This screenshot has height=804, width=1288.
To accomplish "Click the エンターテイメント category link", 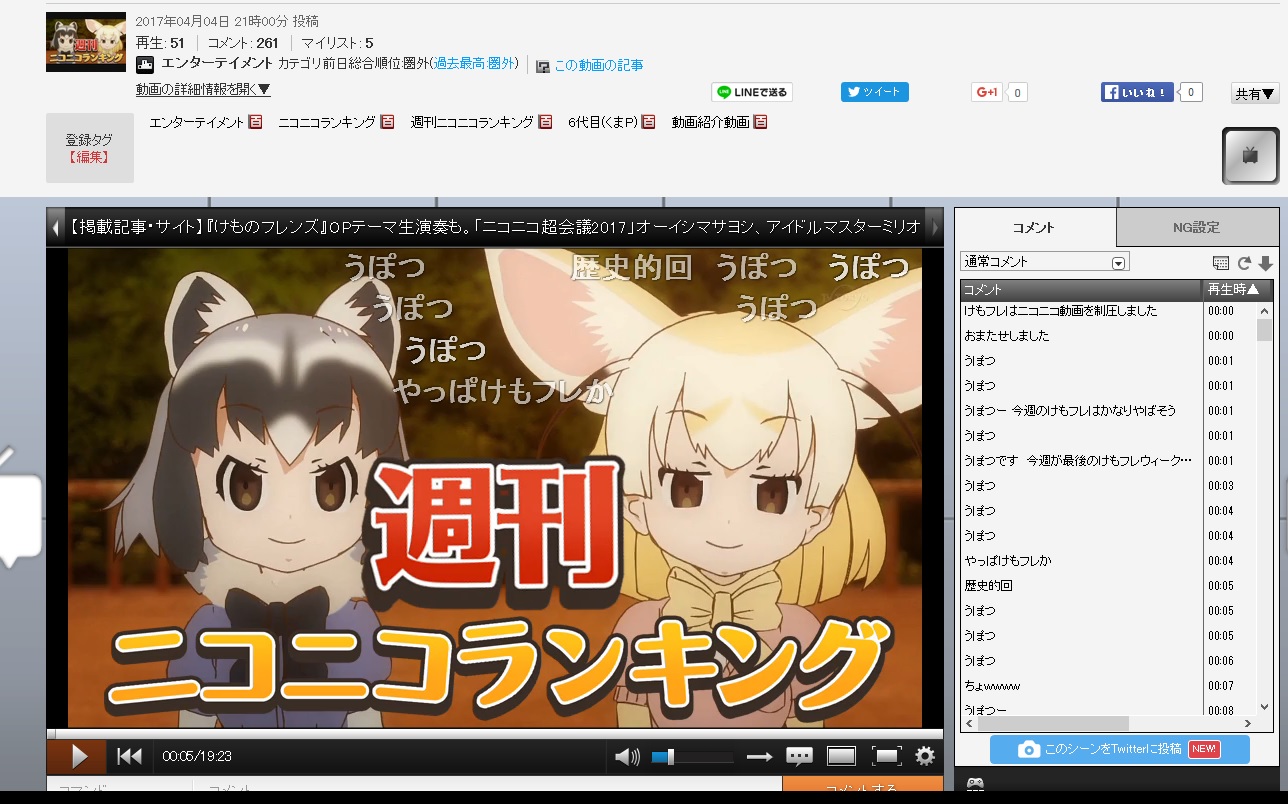I will [x=217, y=63].
